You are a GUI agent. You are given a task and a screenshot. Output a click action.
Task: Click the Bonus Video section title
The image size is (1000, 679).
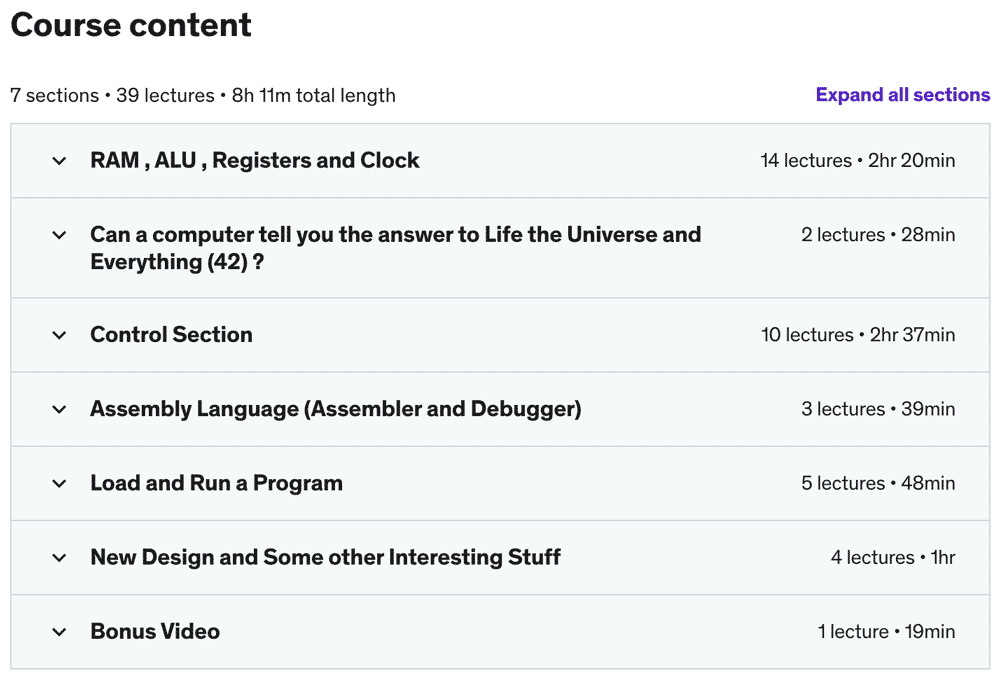[x=155, y=632]
